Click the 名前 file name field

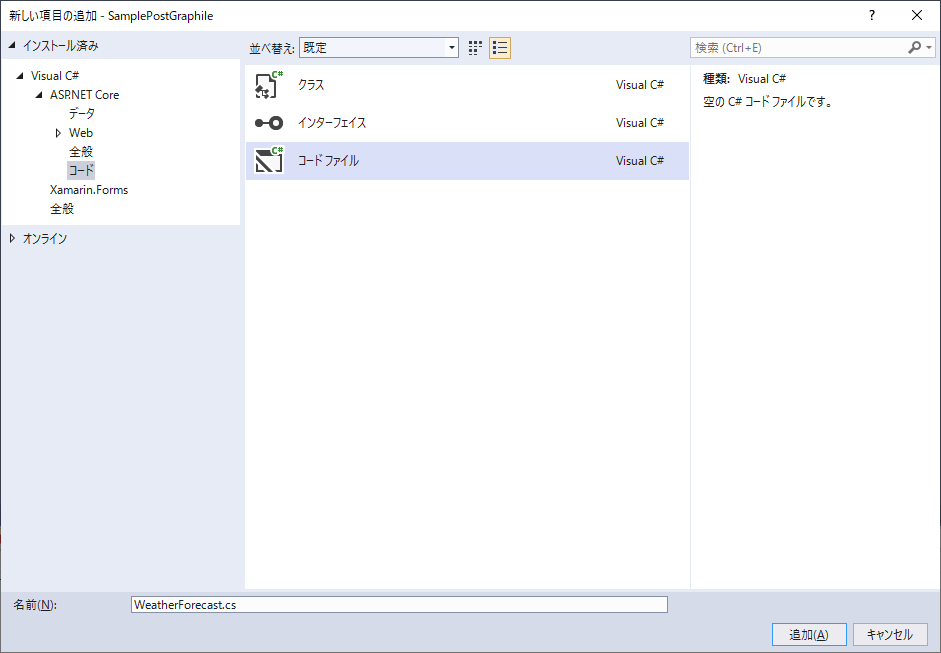[399, 604]
